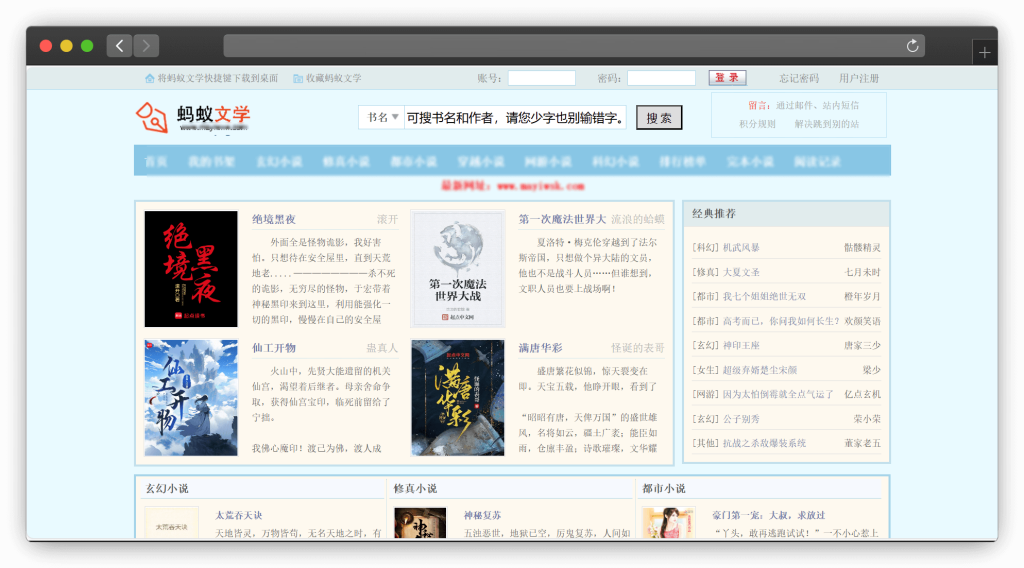Select 完本小说 in the navigation bar
This screenshot has width=1024, height=568.
click(x=750, y=161)
